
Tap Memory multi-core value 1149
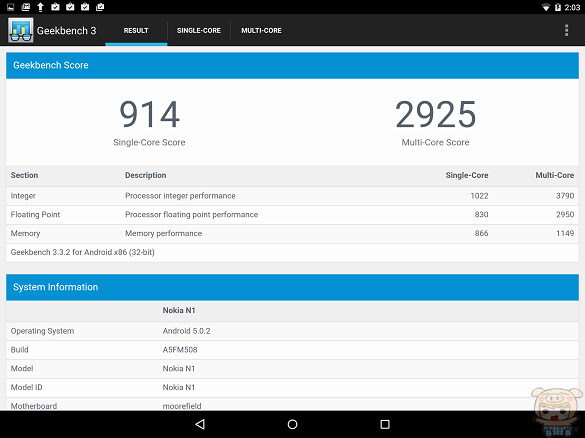pyautogui.click(x=565, y=233)
